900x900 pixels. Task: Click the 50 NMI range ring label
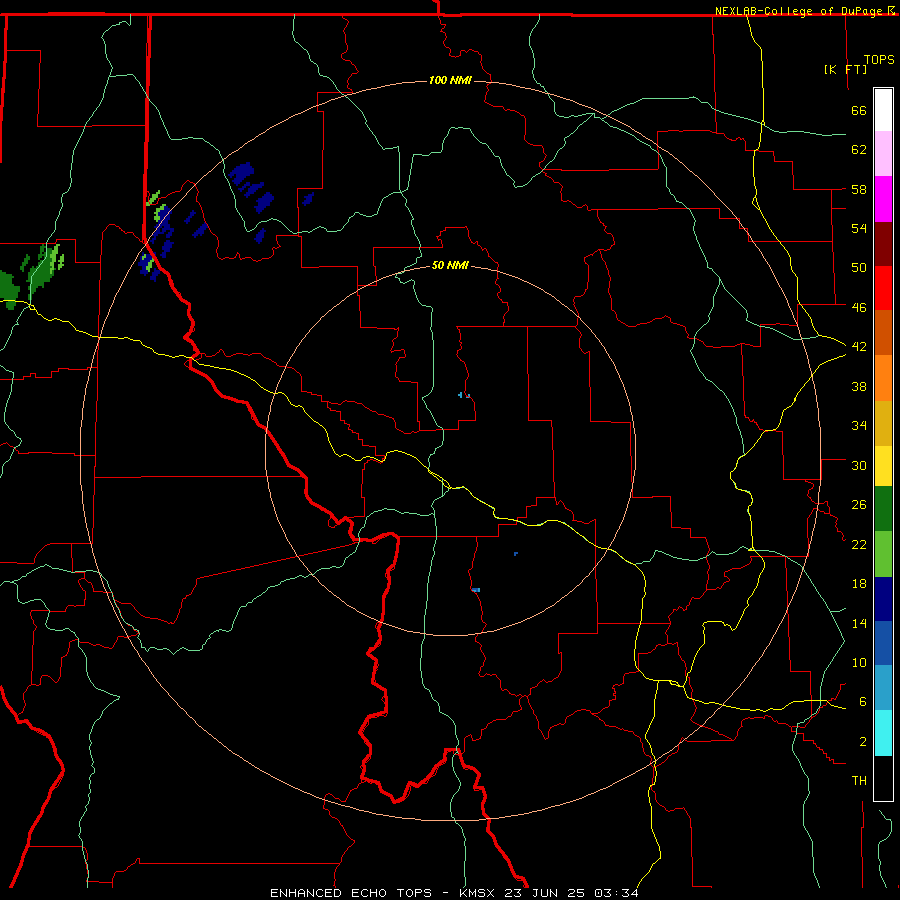(x=450, y=265)
